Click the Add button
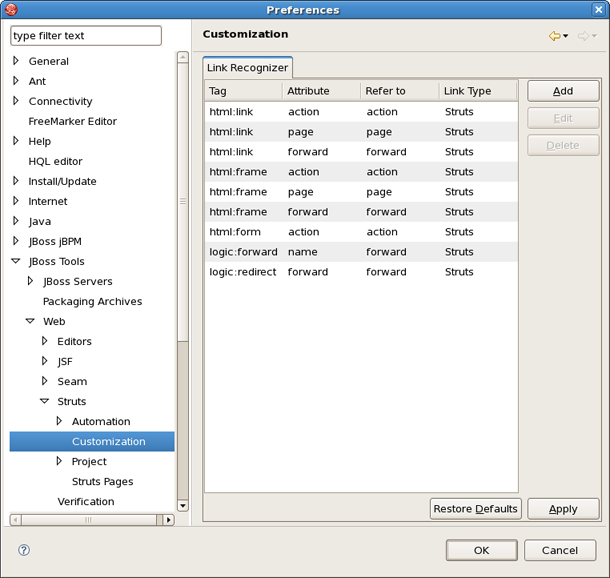The image size is (610, 578). pyautogui.click(x=563, y=91)
